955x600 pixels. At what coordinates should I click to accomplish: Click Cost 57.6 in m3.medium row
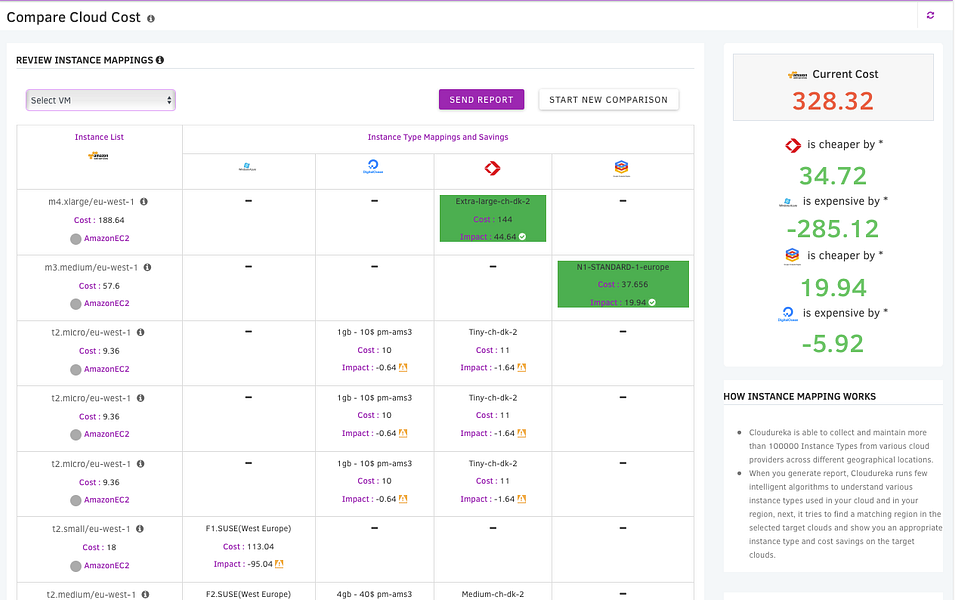99,286
